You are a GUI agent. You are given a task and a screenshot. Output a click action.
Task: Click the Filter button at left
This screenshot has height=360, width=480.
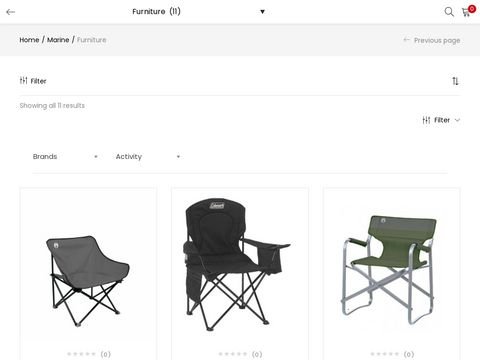click(33, 81)
